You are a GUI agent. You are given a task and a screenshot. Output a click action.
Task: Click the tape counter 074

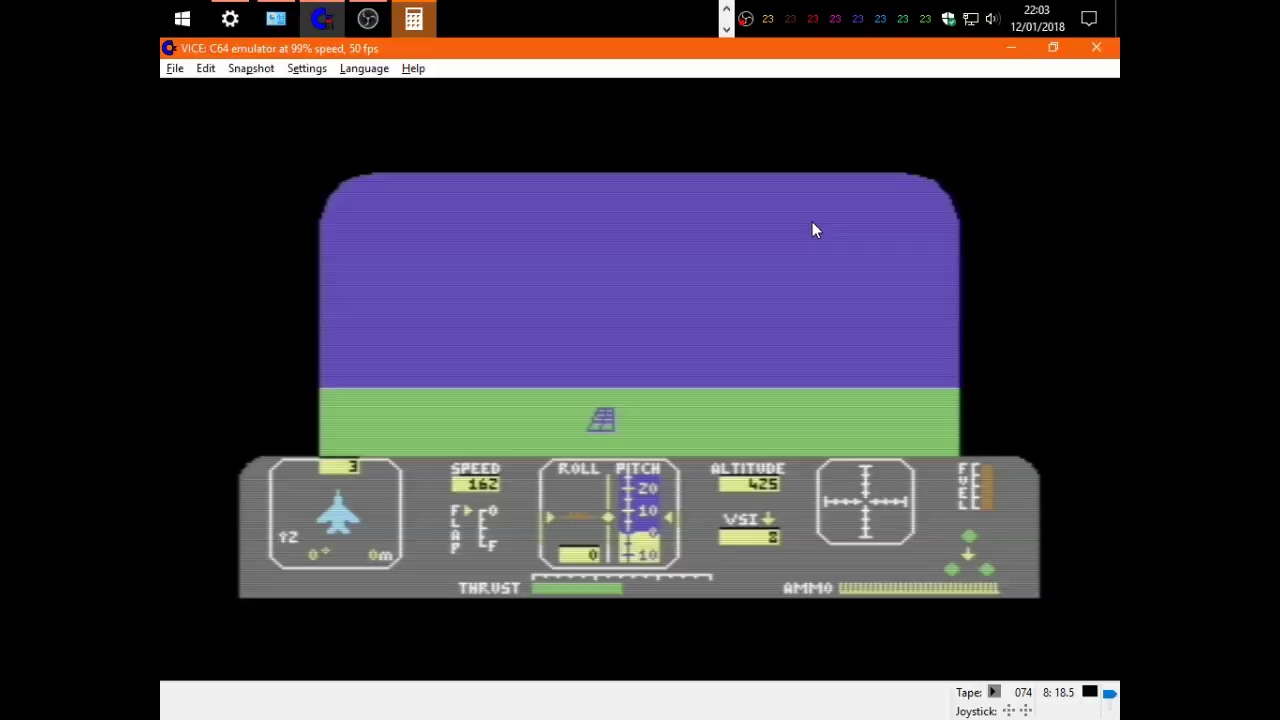pos(1023,692)
